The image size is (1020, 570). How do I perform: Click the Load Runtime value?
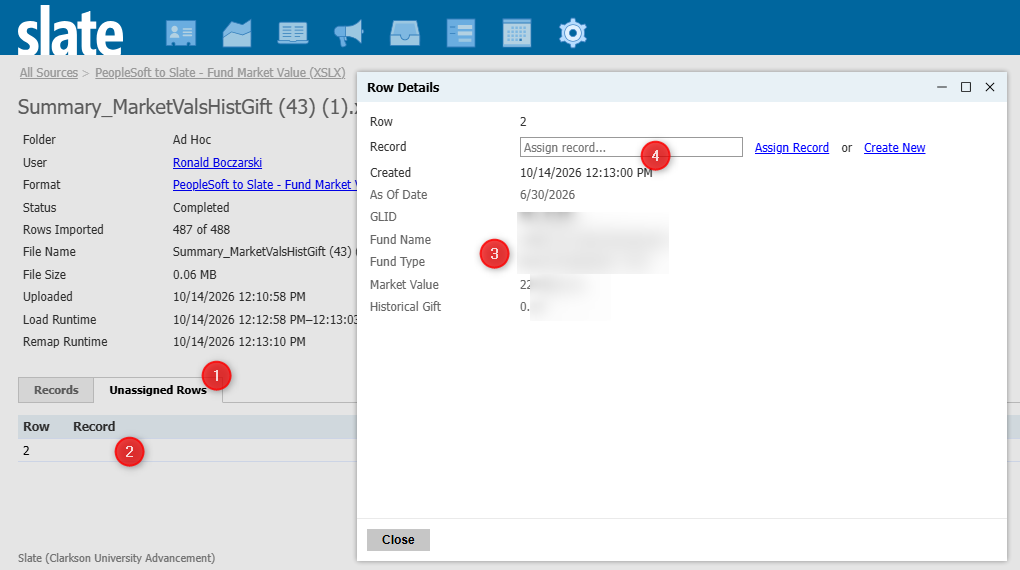[x=265, y=319]
